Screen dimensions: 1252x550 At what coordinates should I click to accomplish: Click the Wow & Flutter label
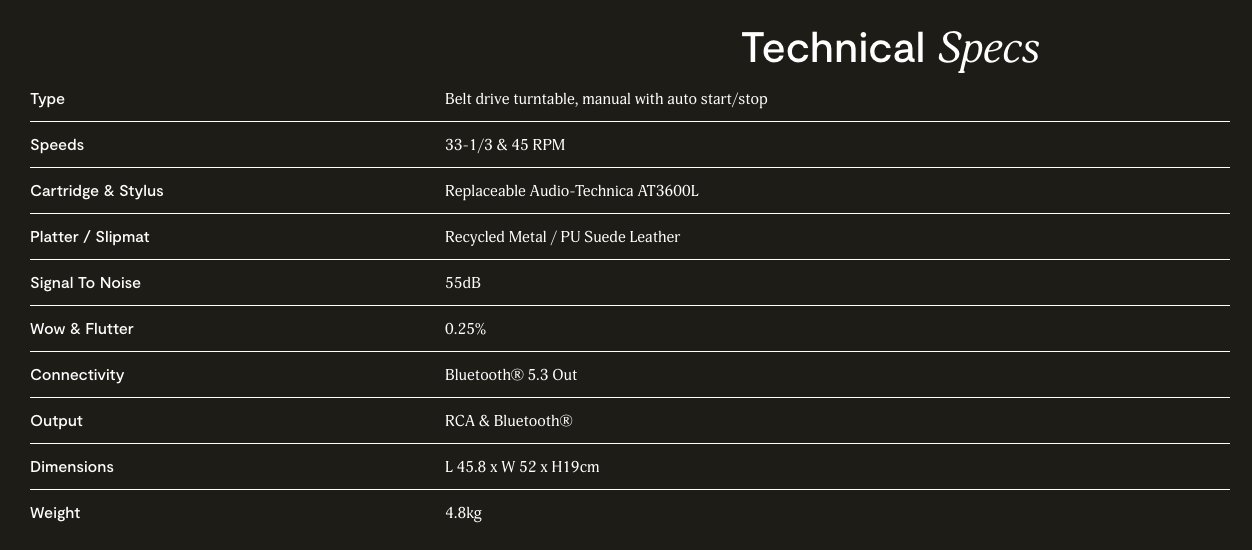[82, 329]
